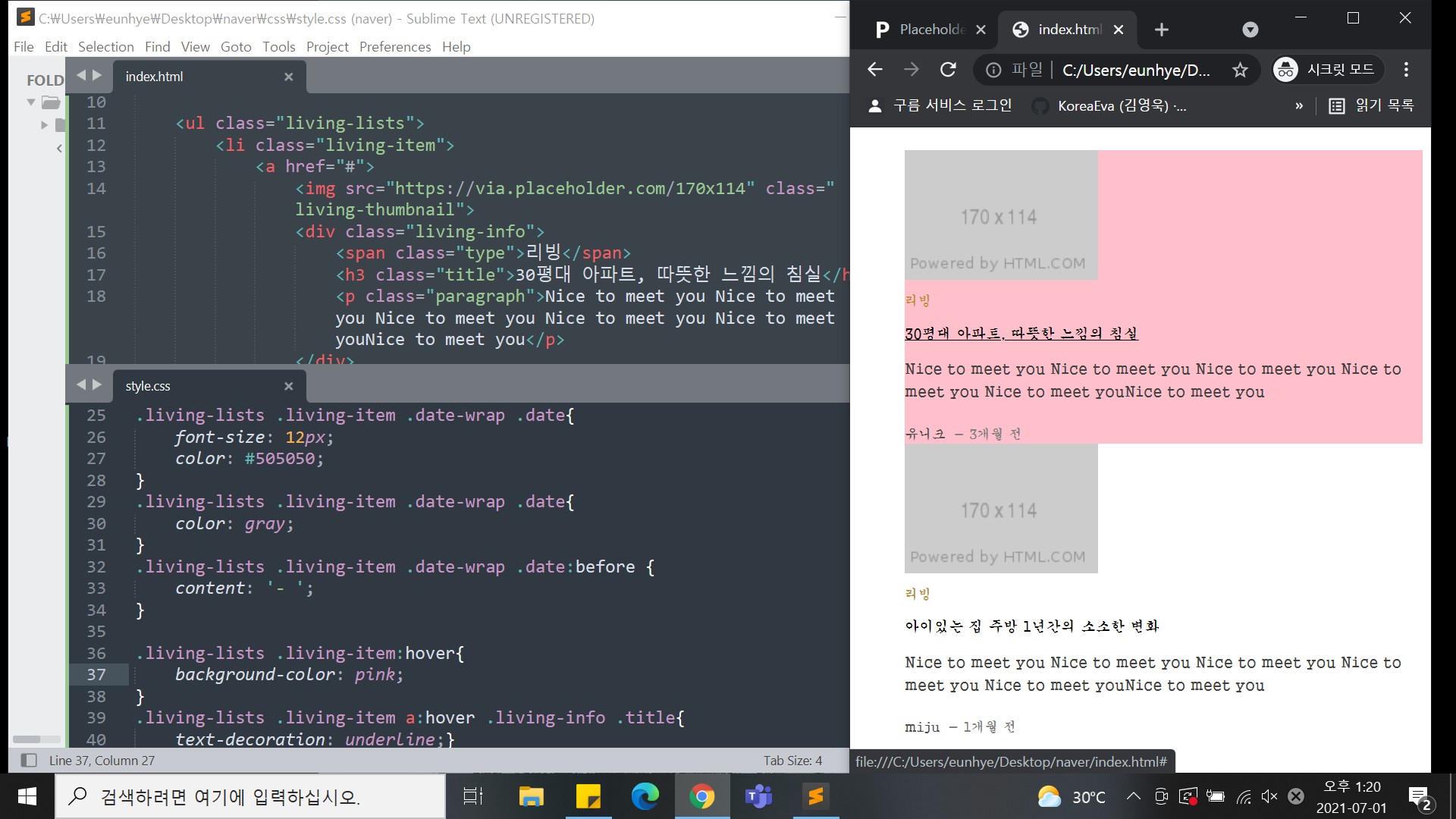Collapse expanded folder in sidebar

pos(31,102)
